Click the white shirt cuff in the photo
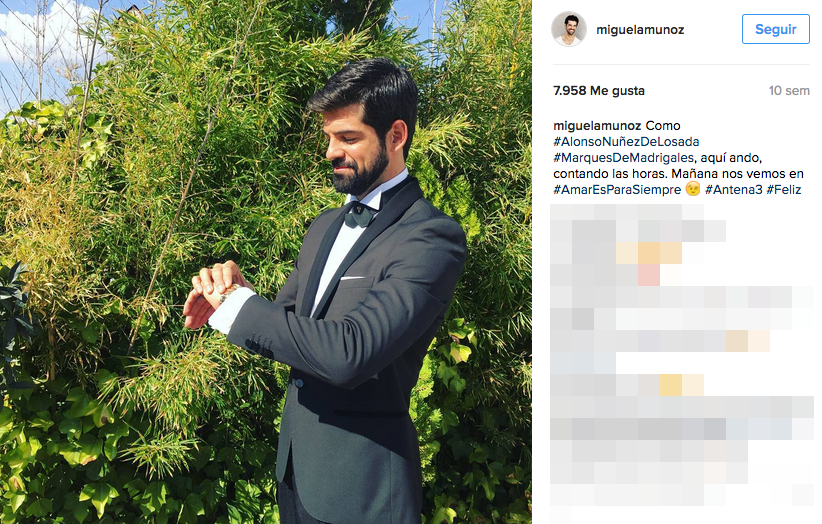The image size is (822, 524). coord(231,310)
